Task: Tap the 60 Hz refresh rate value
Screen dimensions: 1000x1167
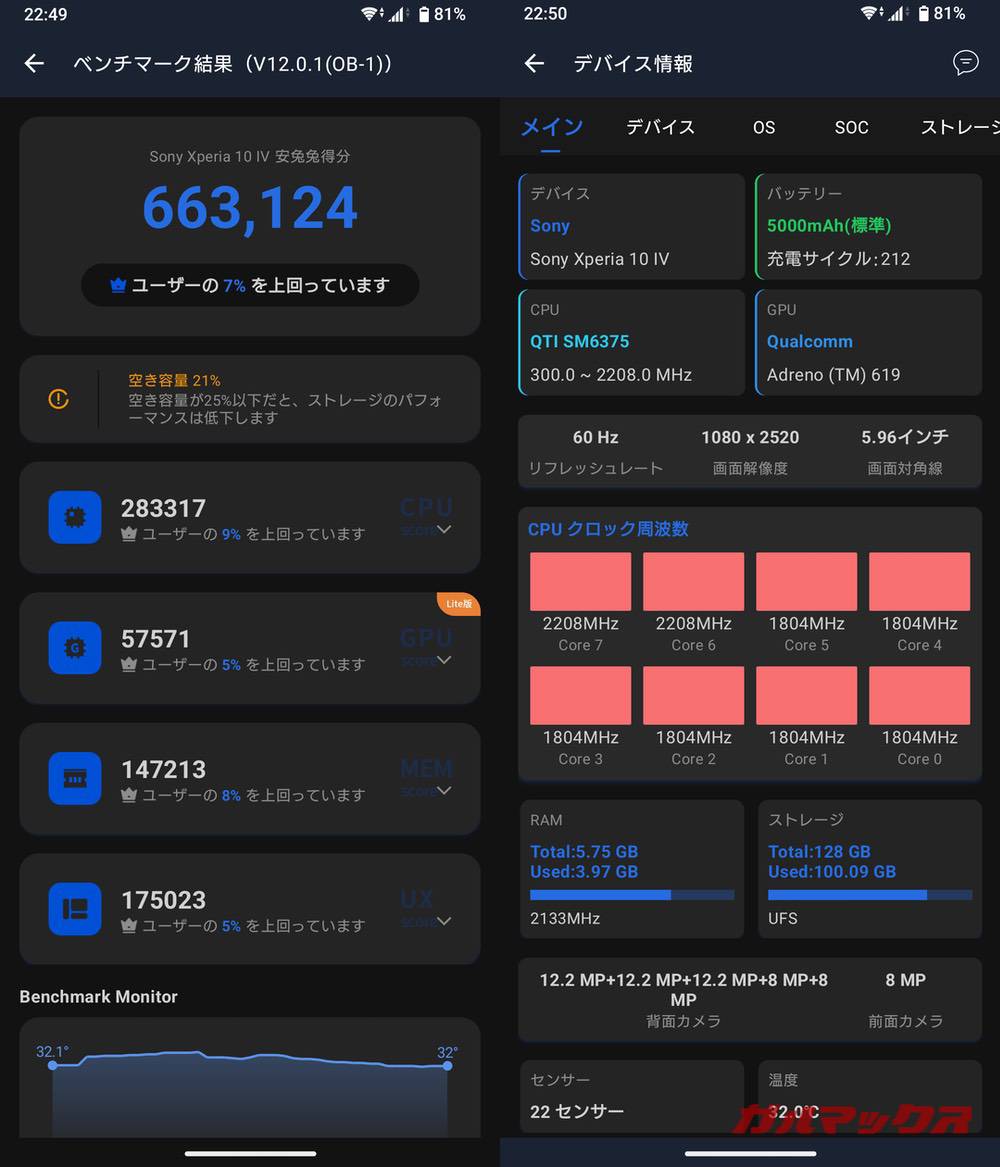Action: point(595,438)
